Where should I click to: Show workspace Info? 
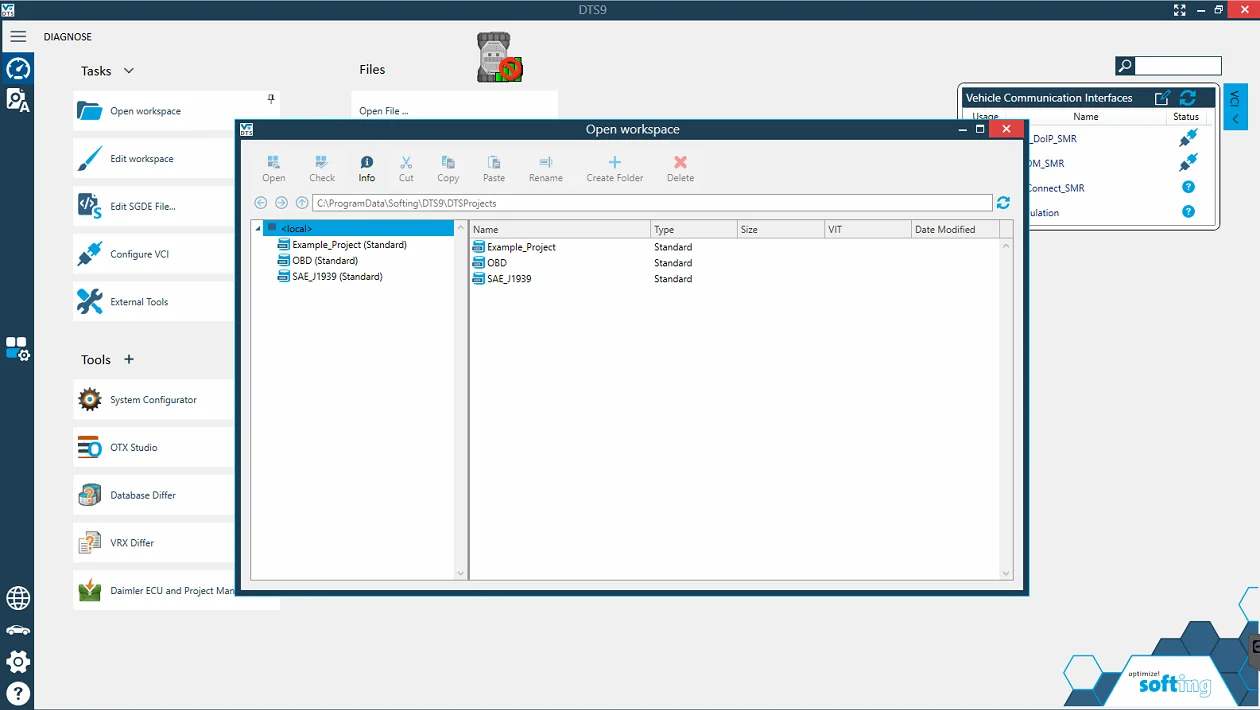point(367,168)
